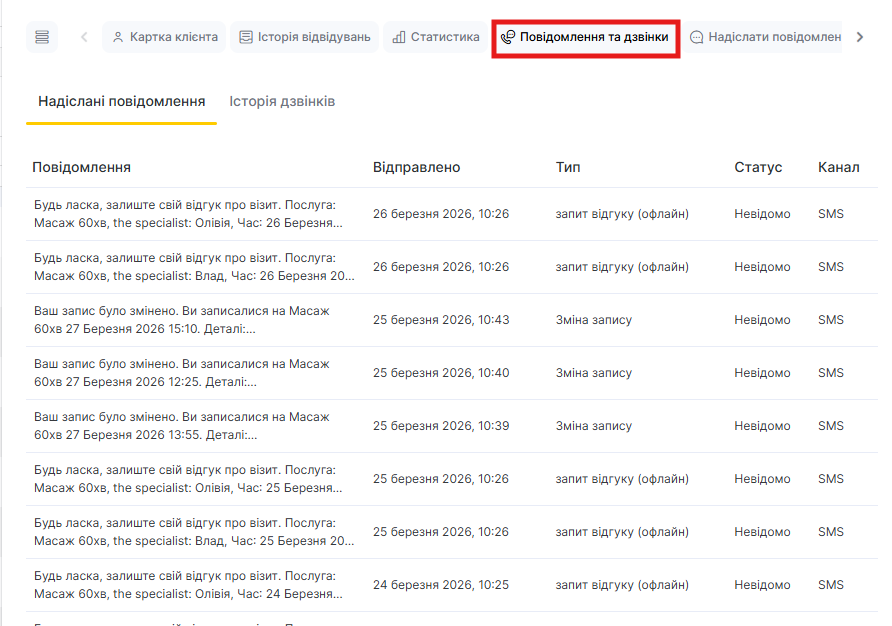Click the Канал column header
This screenshot has height=626, width=892.
838,167
